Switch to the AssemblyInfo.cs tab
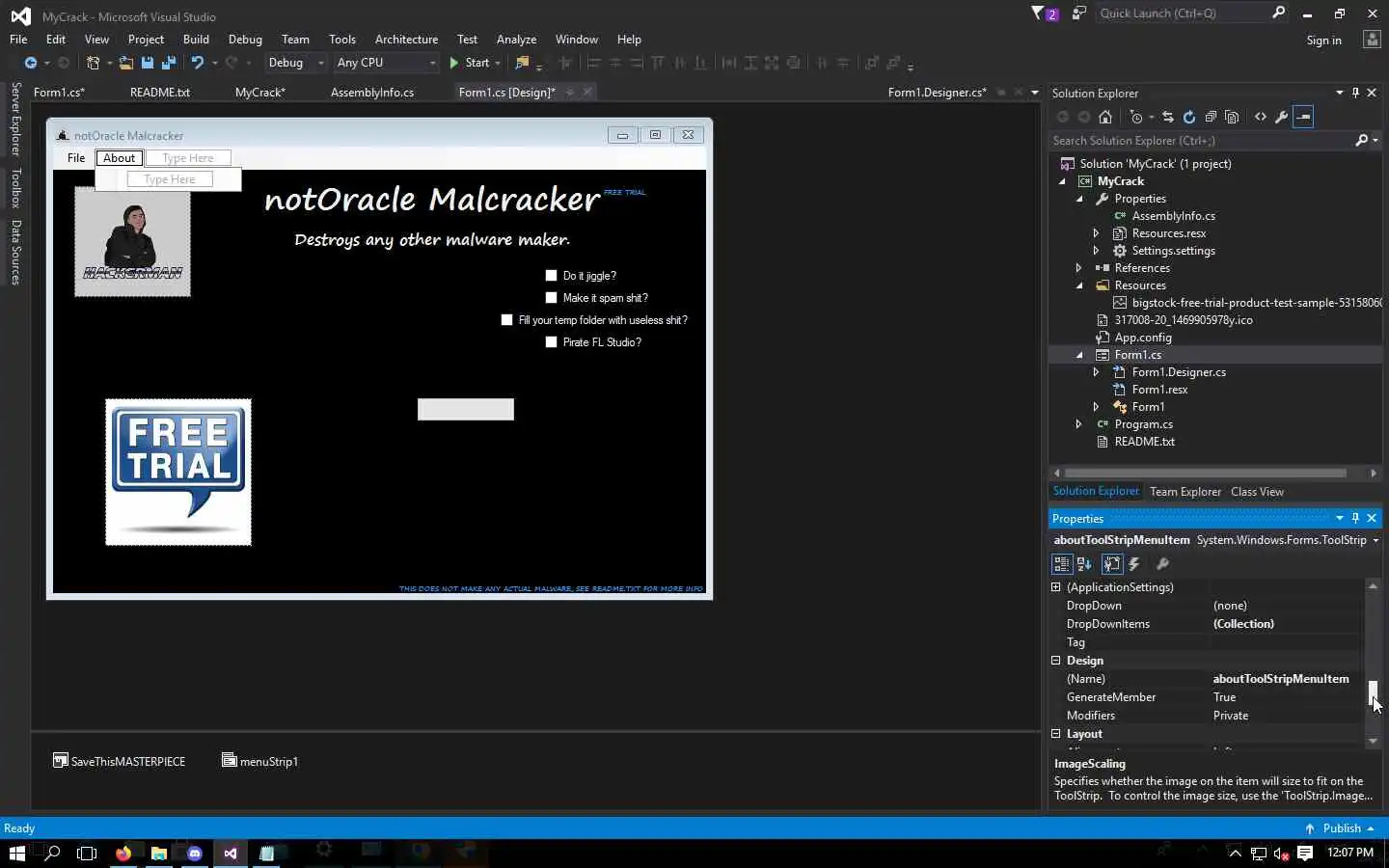Image resolution: width=1389 pixels, height=868 pixels. point(372,93)
